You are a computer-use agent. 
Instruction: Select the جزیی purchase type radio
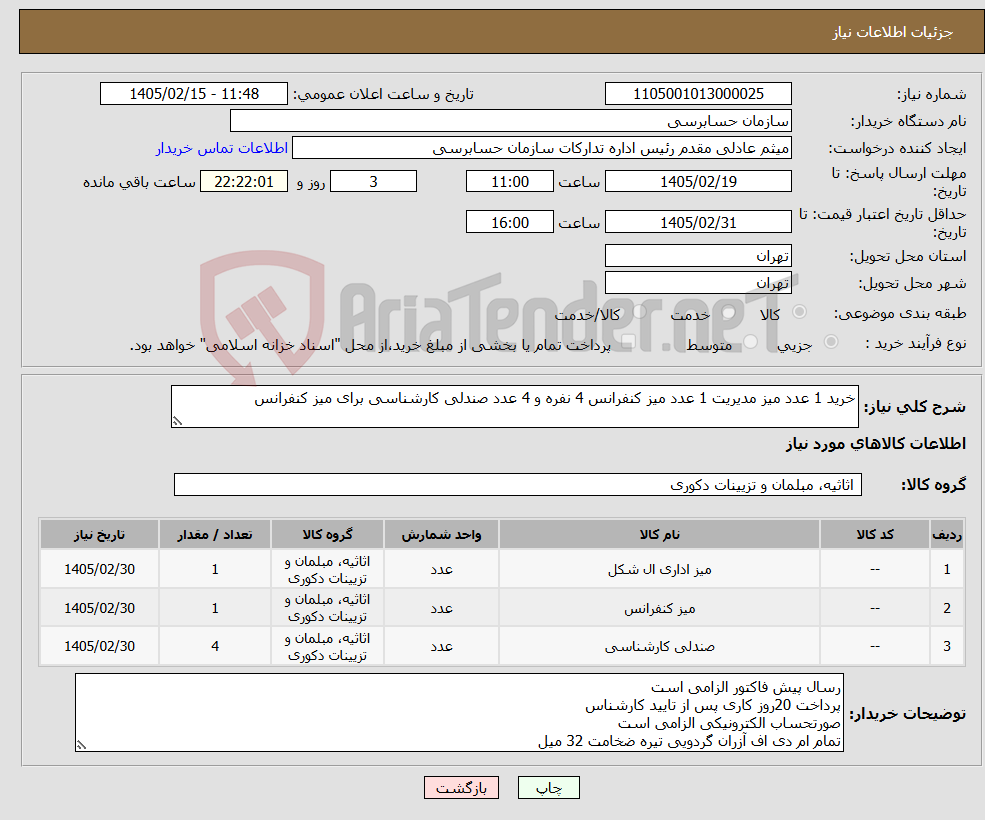click(x=830, y=342)
